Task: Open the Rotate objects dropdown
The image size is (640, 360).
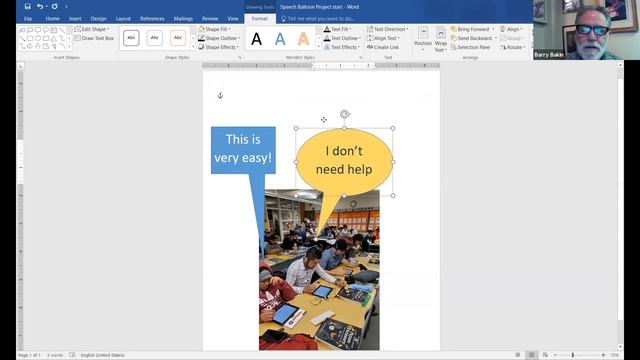Action: click(513, 47)
